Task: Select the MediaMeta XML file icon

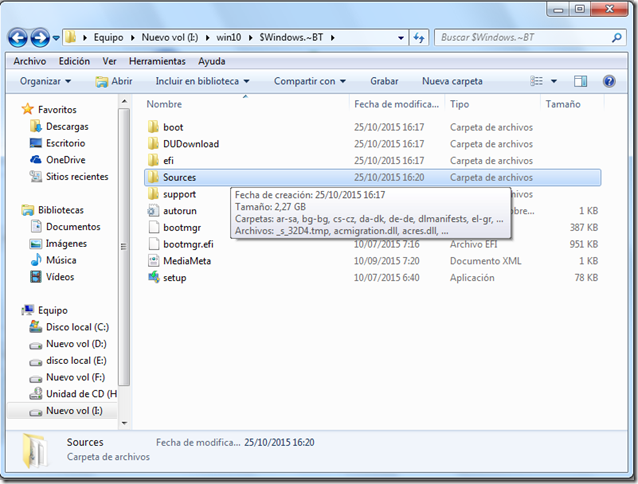Action: (153, 261)
